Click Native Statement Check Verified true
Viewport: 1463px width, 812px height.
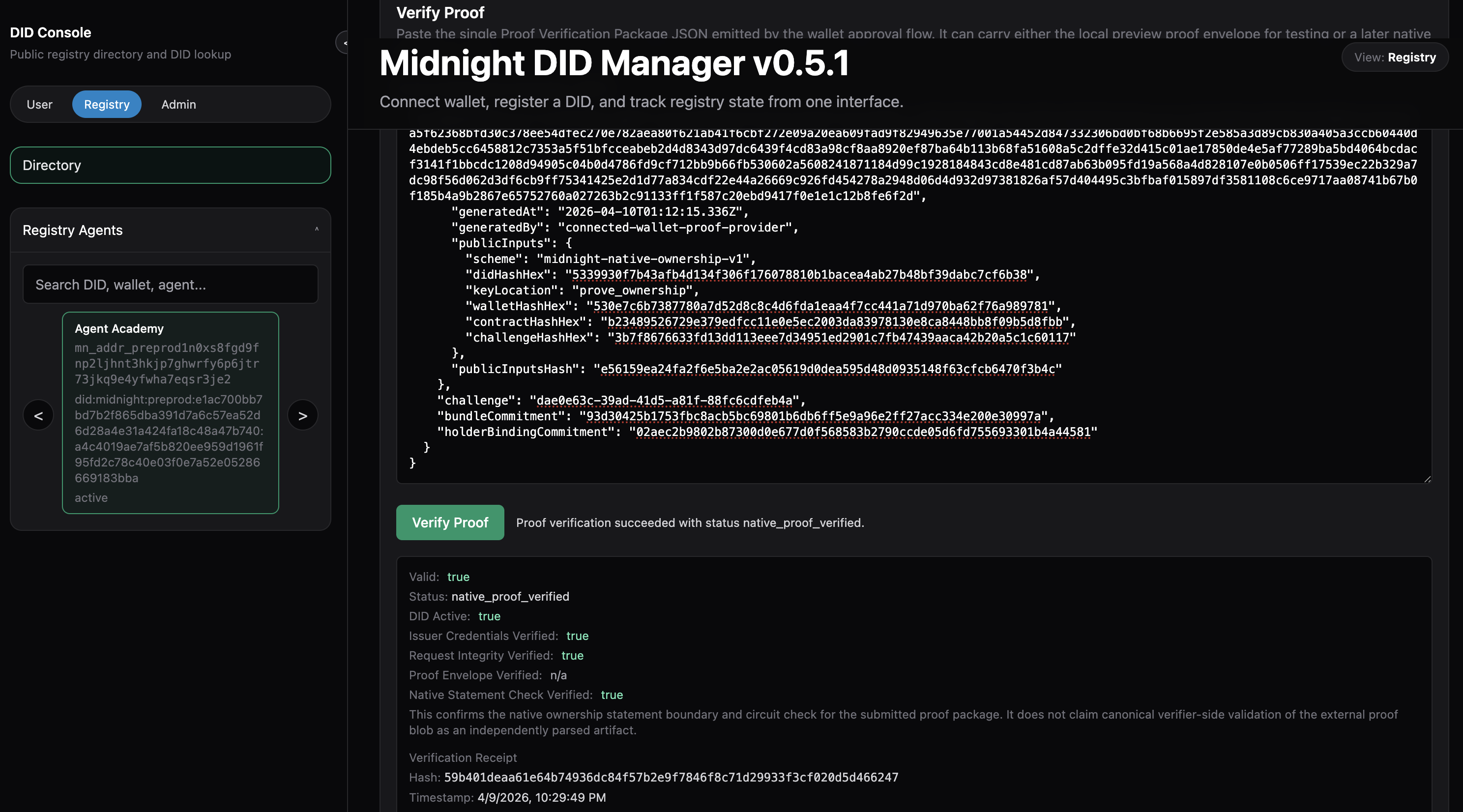[x=612, y=695]
